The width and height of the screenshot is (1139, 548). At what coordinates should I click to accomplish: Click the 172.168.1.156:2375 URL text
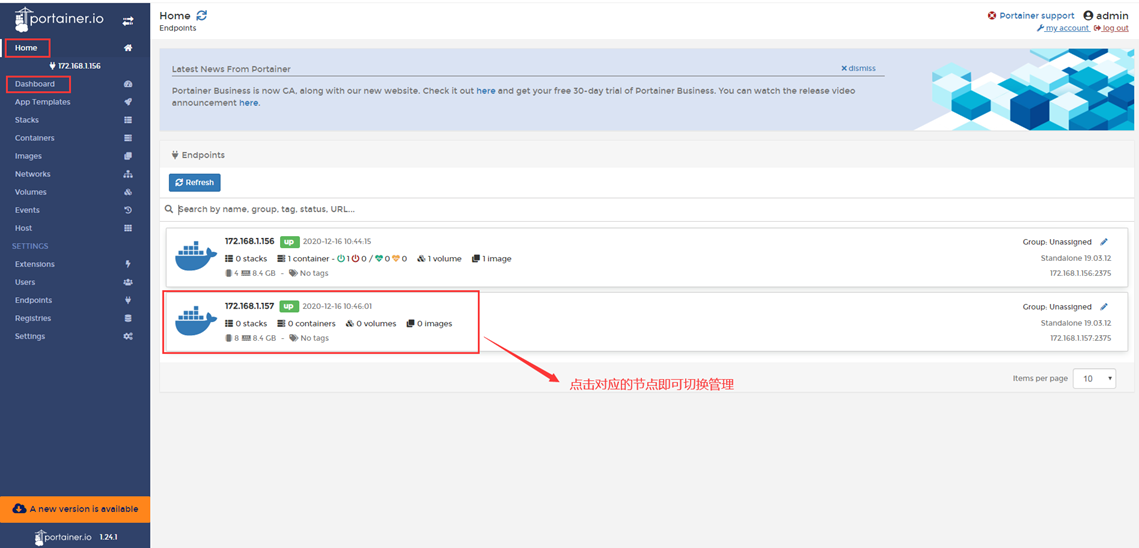point(1080,273)
